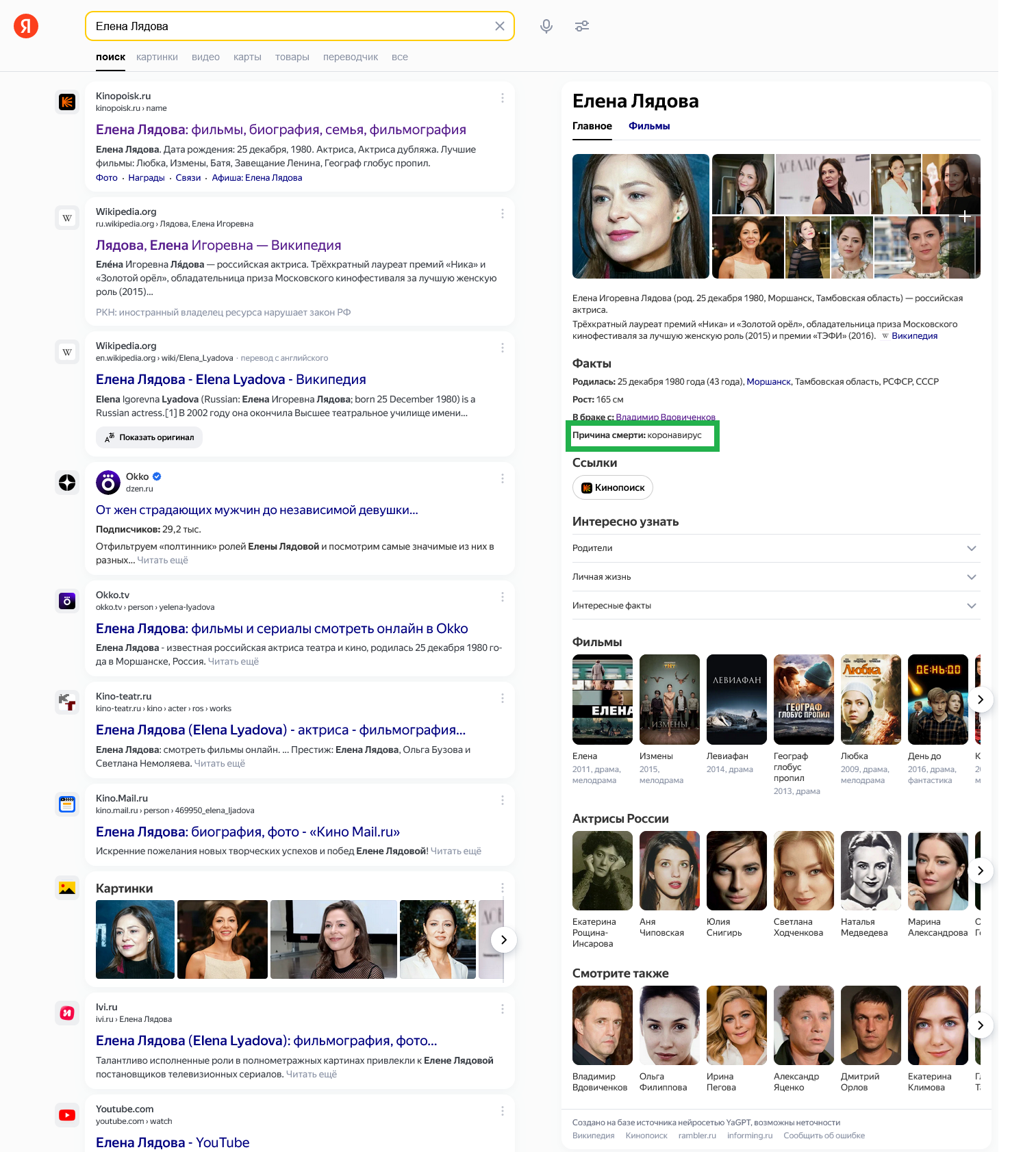This screenshot has height=1152, width=1036.
Task: Open the three-dot menu for the Okko.tv result
Action: tap(503, 597)
